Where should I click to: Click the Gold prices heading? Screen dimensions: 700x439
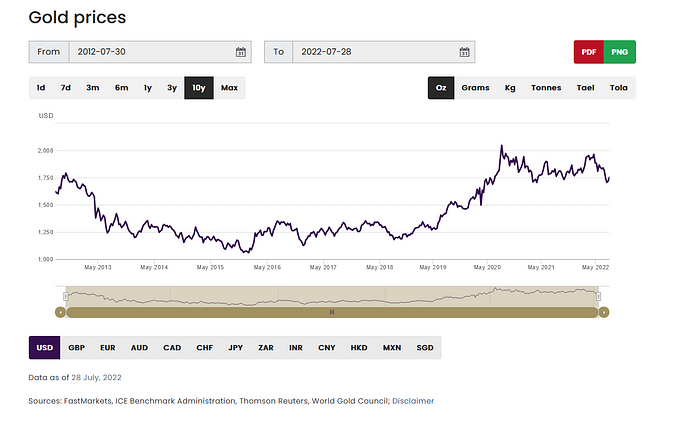point(77,17)
